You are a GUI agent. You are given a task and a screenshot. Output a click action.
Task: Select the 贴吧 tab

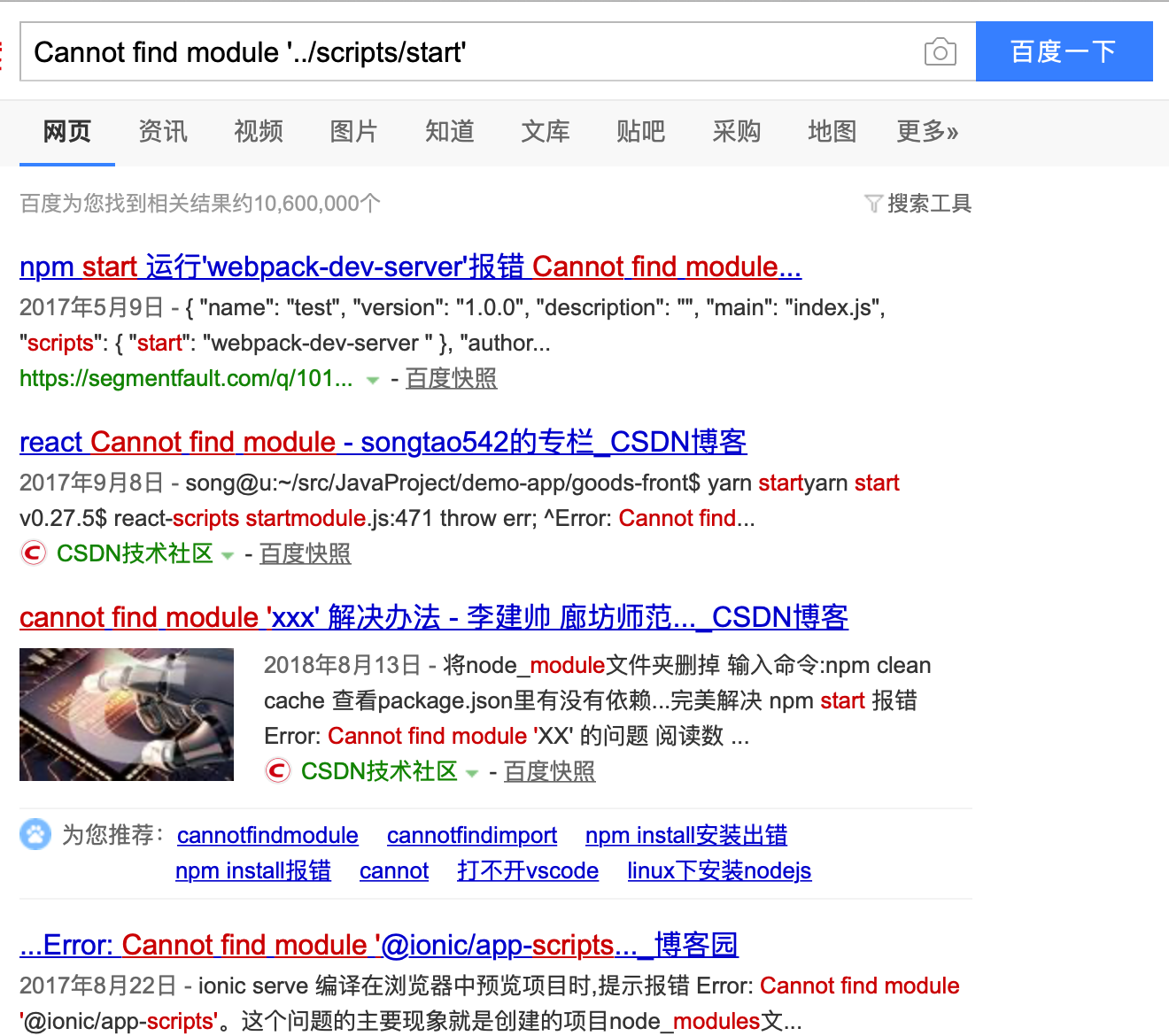tap(640, 131)
